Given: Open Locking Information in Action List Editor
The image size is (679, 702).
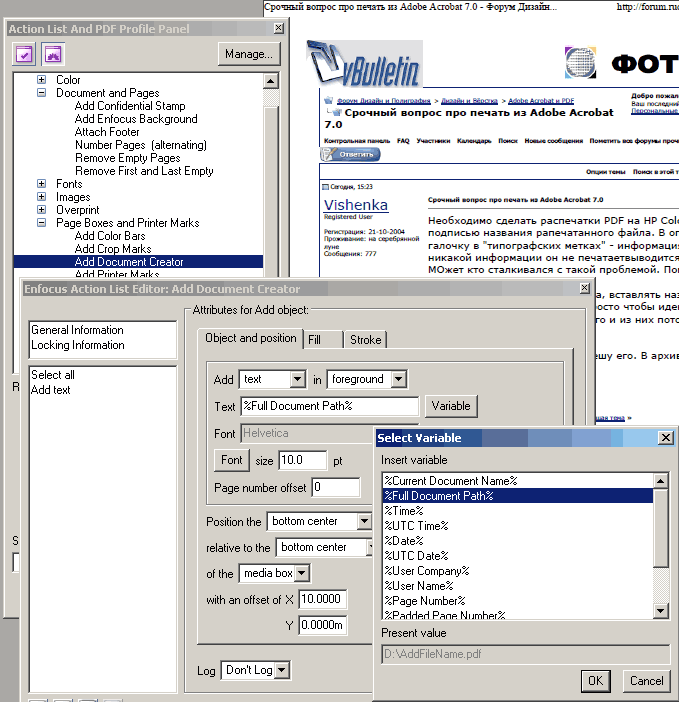Looking at the screenshot, I should click(78, 345).
